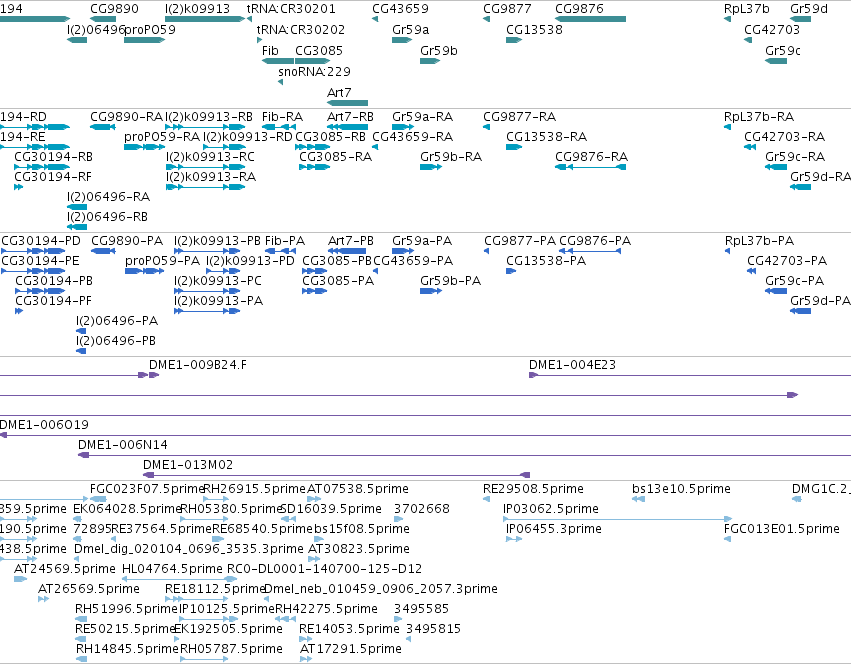
Task: Select the Gr59b-PA protein
Action: tap(431, 291)
